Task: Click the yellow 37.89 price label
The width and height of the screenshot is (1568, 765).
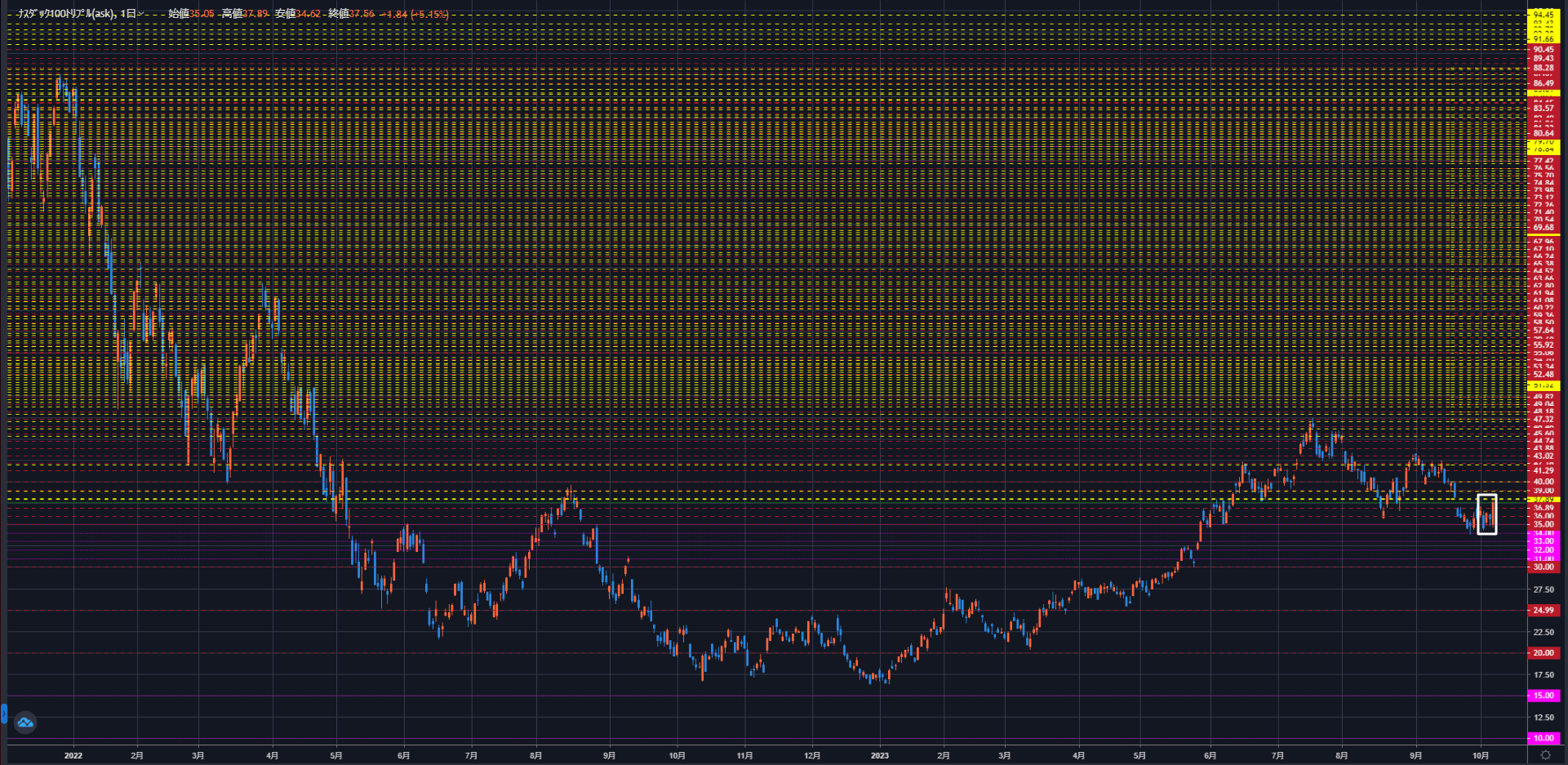Action: pos(1543,499)
